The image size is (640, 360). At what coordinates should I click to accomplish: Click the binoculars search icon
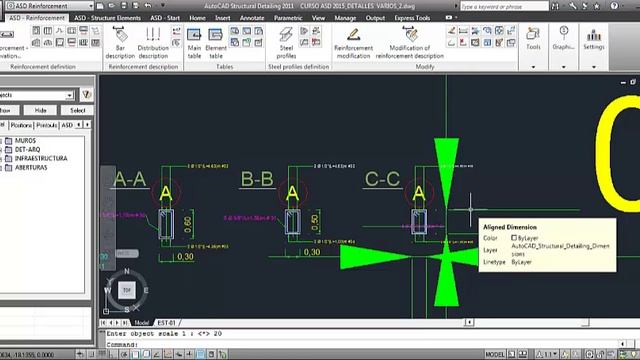coord(555,6)
